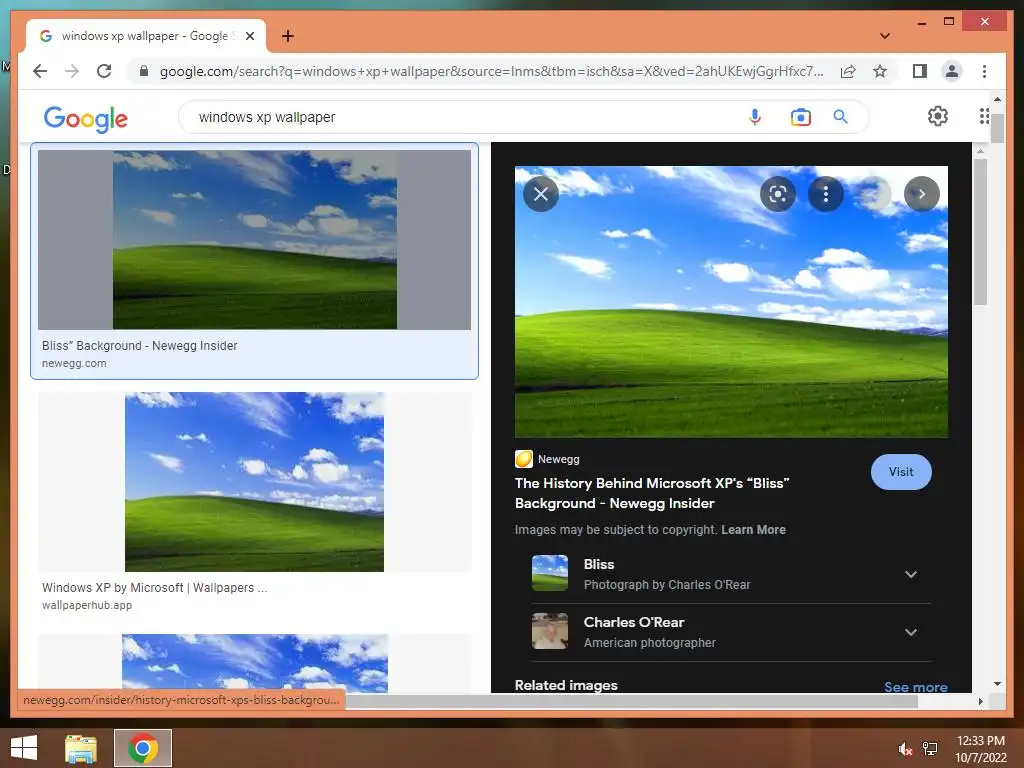
Task: Click the newegg.com source text
Action: coord(74,363)
